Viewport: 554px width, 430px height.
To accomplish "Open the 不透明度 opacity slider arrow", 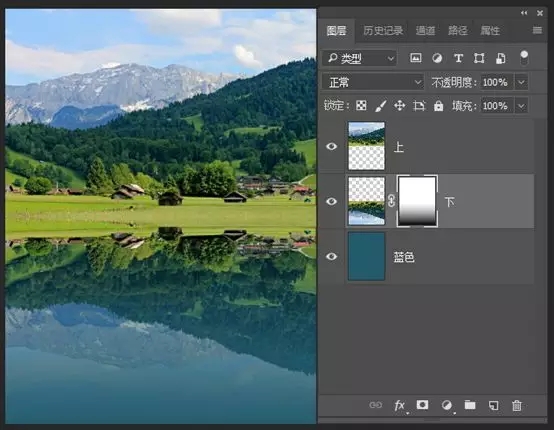I will click(521, 82).
